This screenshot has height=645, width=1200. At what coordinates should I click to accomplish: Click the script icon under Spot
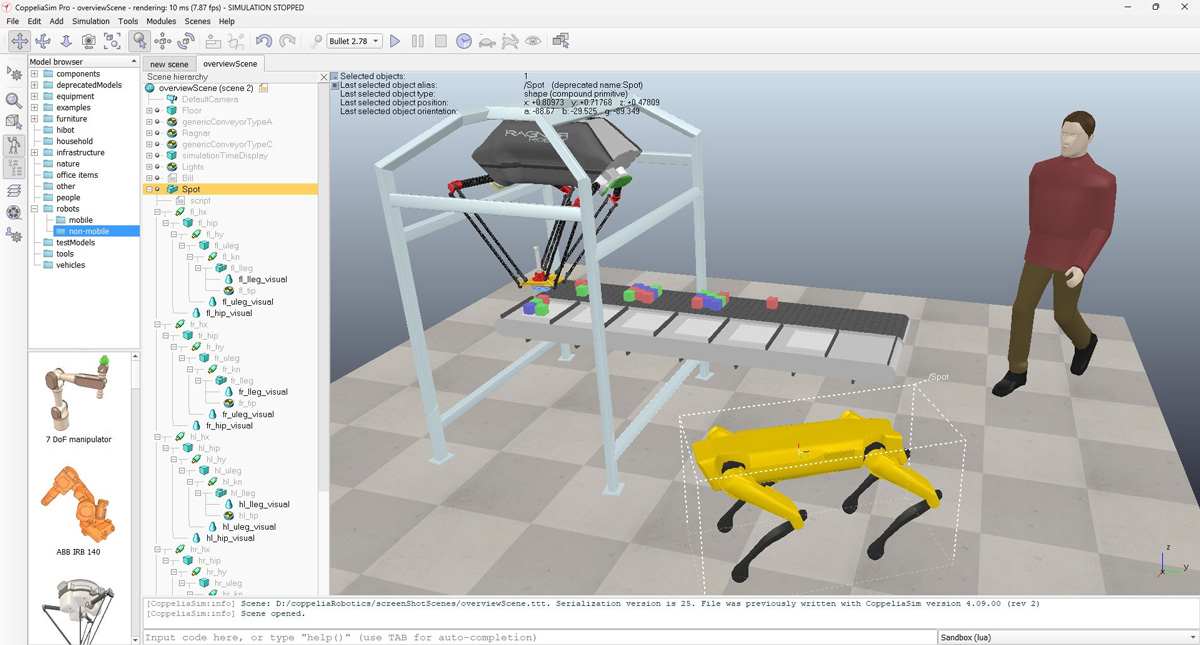(x=182, y=201)
